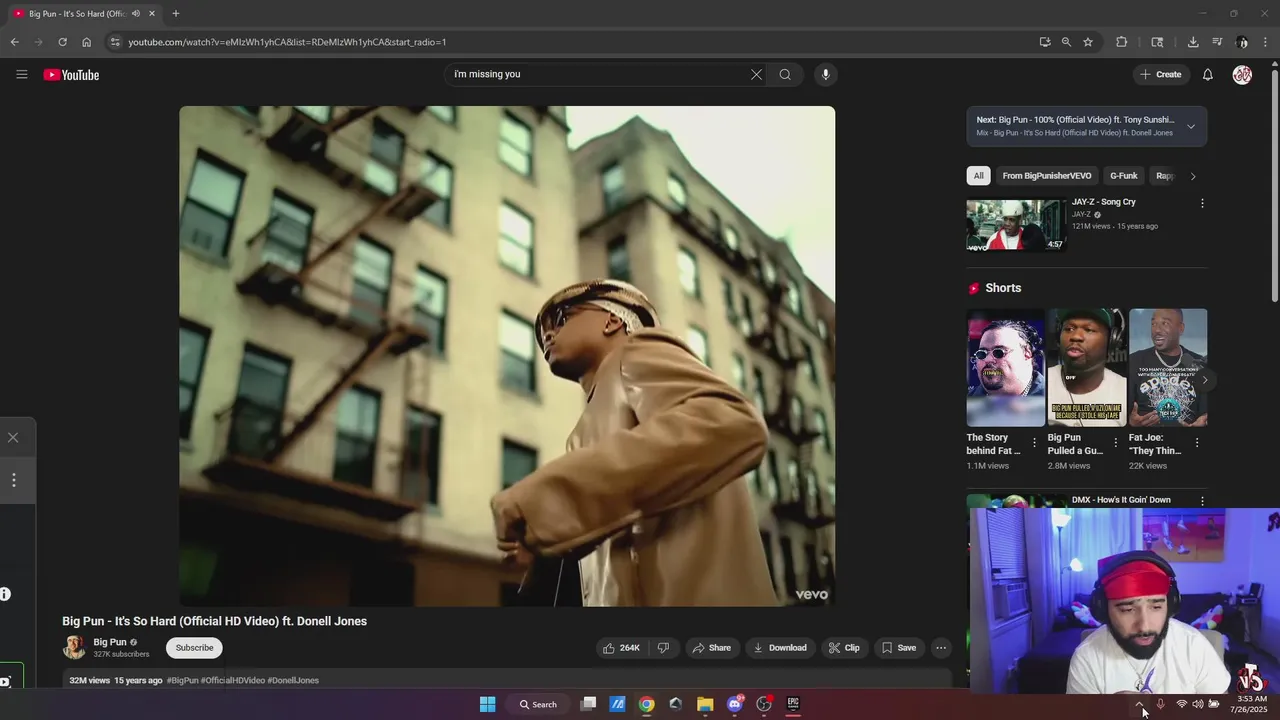The height and width of the screenshot is (720, 1280).
Task: Create a Clip of the video
Action: coord(844,648)
